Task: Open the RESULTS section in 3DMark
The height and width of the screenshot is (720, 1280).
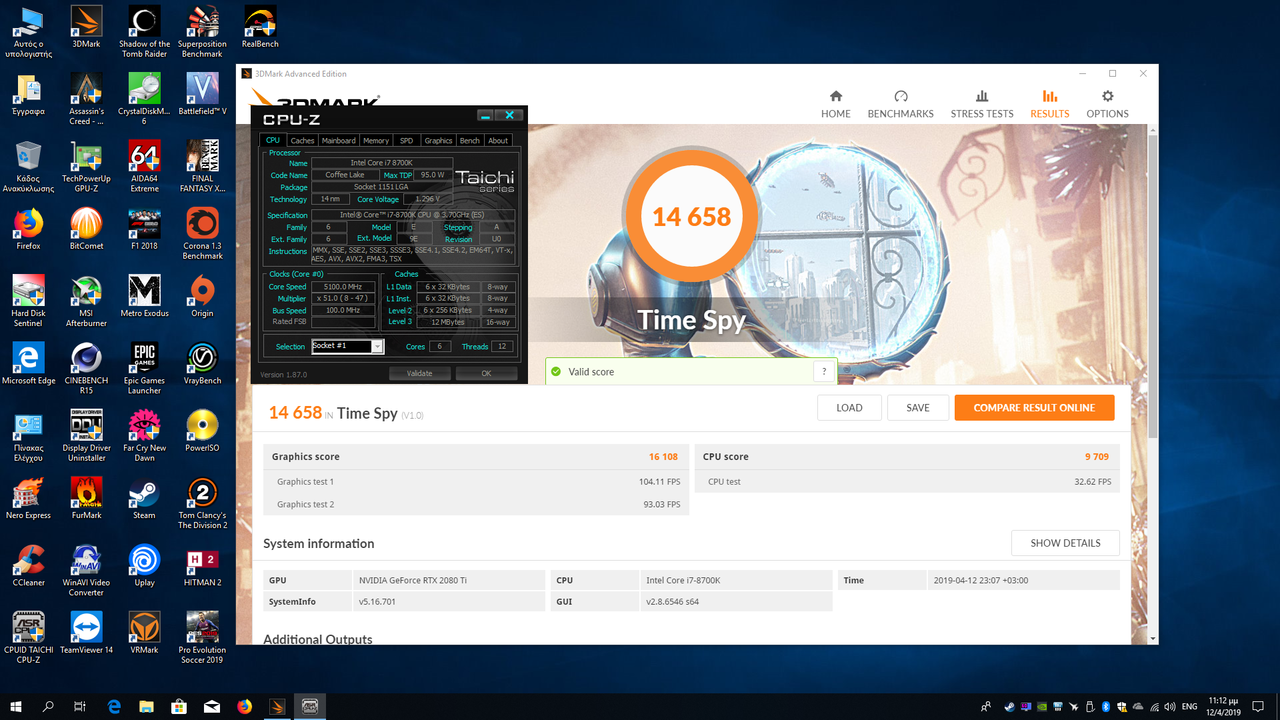Action: click(1049, 104)
